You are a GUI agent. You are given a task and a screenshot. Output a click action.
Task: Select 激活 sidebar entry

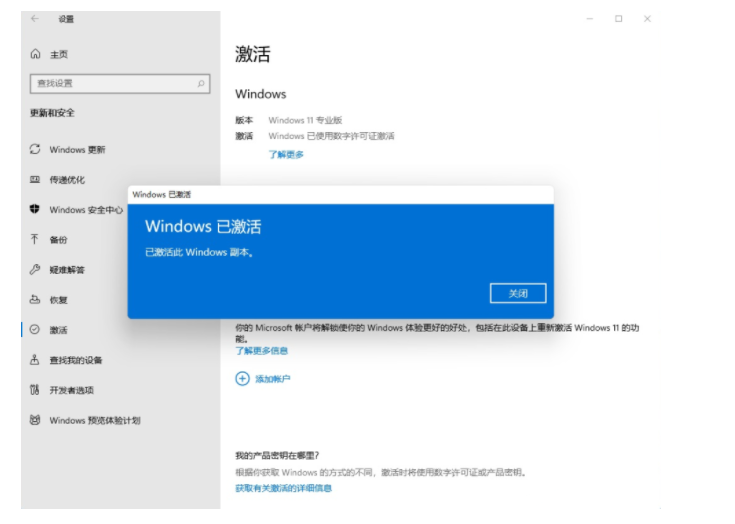59,330
